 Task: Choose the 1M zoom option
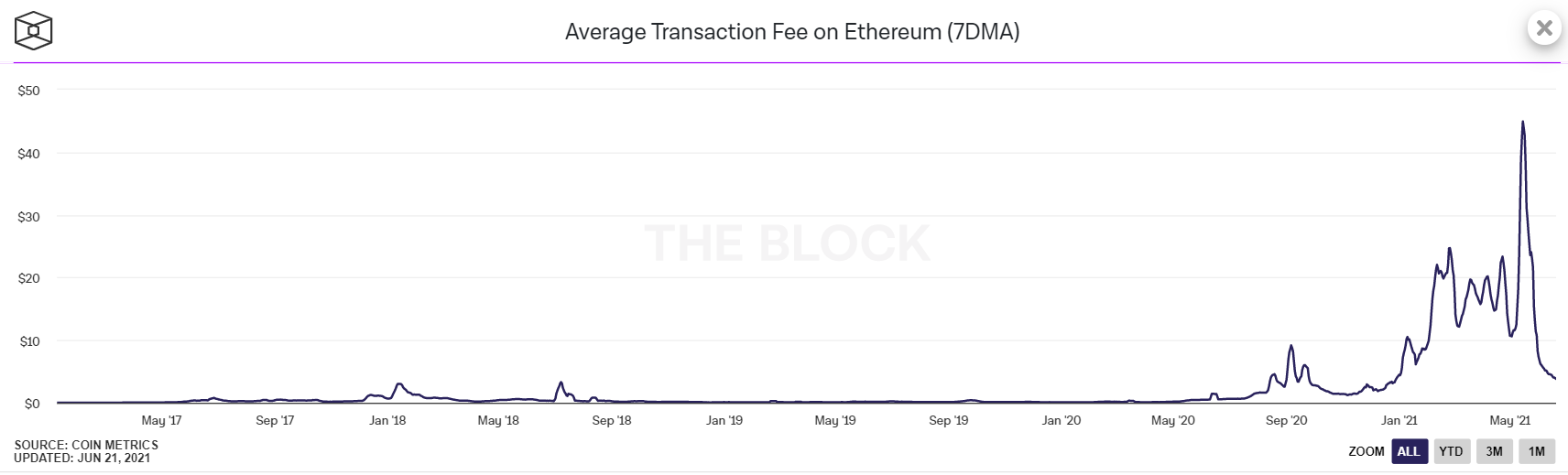(1537, 451)
